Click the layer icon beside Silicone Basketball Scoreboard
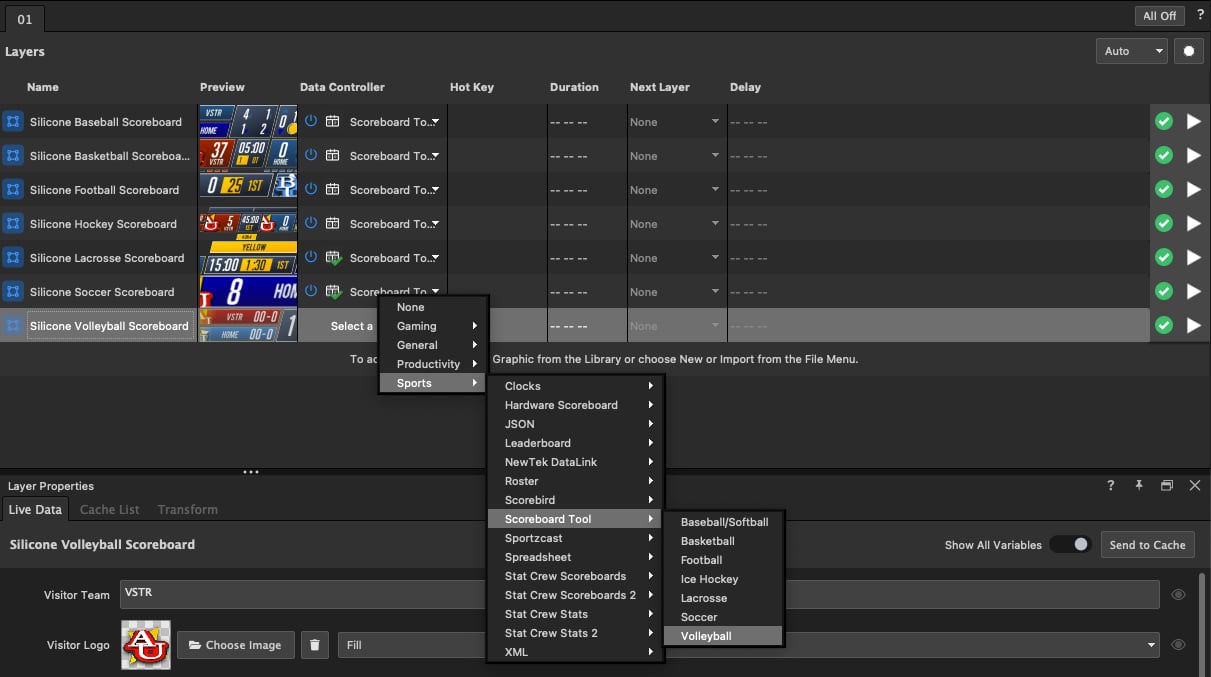 (x=13, y=156)
